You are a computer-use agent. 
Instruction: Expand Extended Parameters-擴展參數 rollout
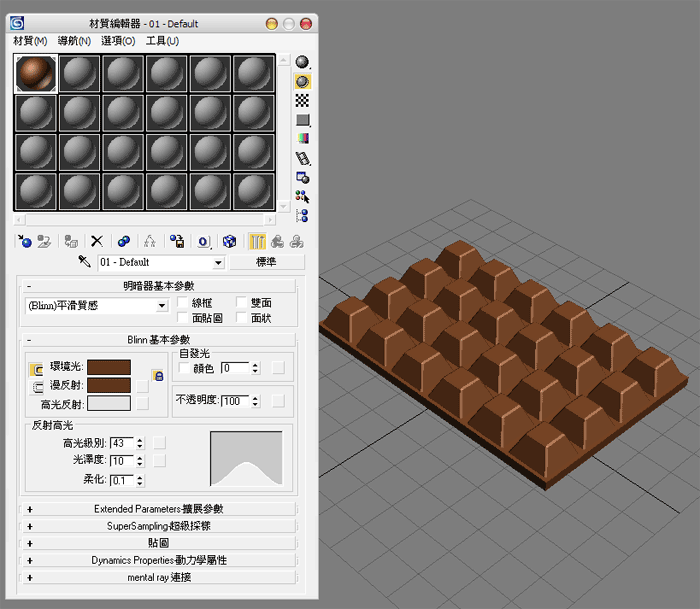pos(159,509)
